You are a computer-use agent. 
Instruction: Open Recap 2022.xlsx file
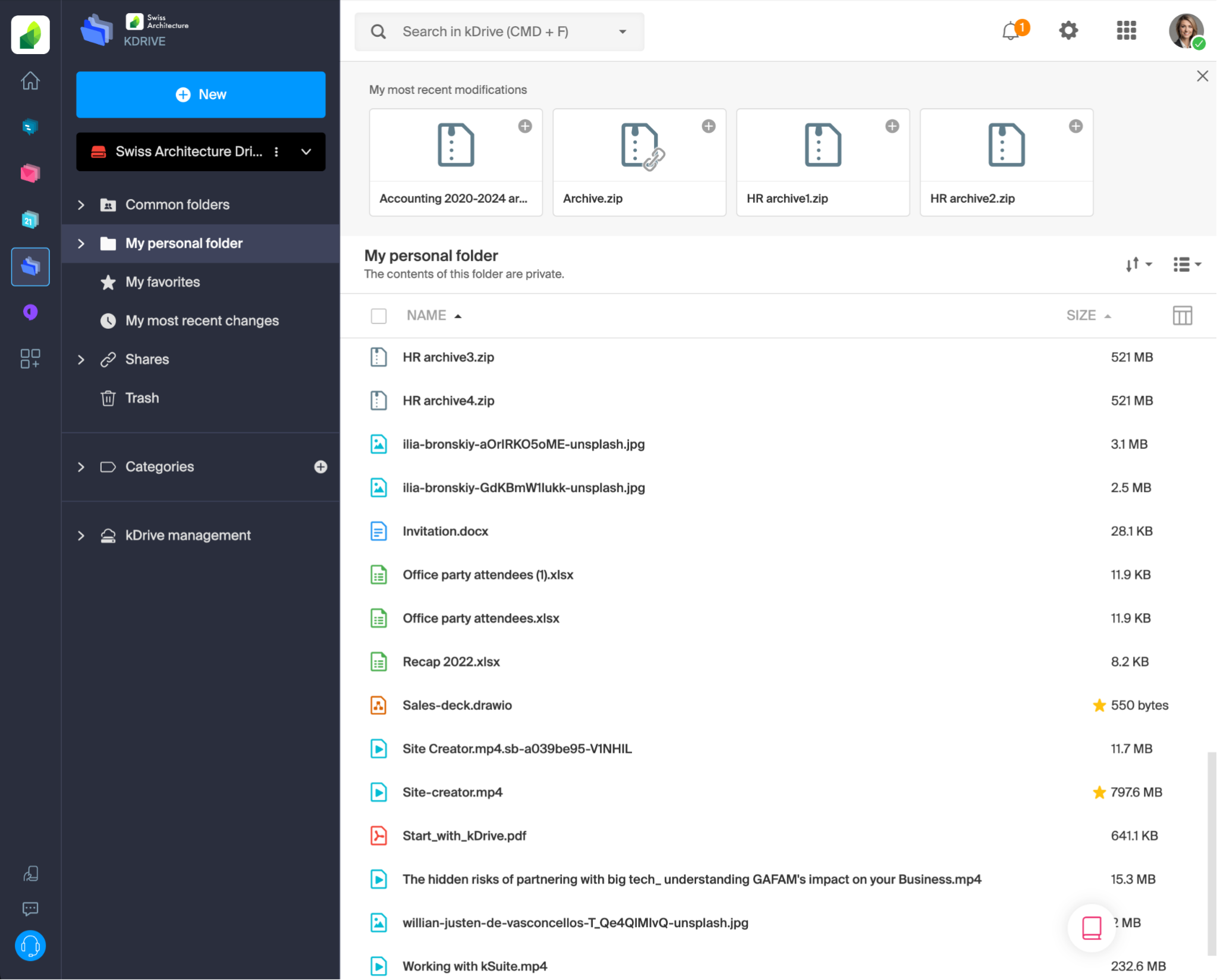(x=451, y=662)
